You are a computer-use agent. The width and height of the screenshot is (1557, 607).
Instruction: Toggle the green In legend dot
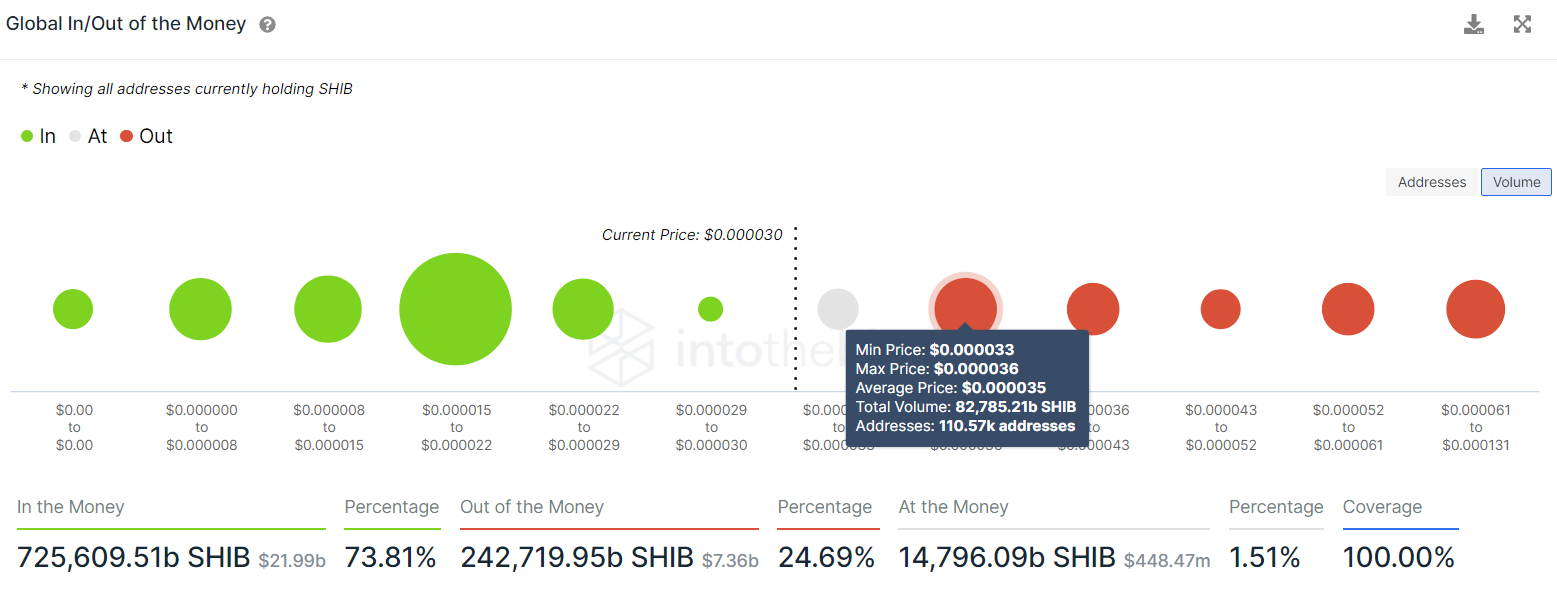[x=27, y=137]
